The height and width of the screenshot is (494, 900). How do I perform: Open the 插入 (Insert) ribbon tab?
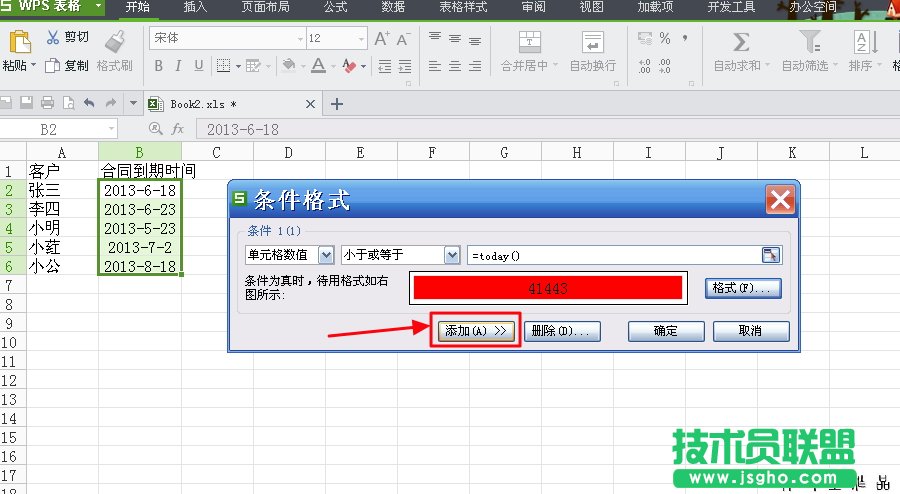(x=195, y=7)
